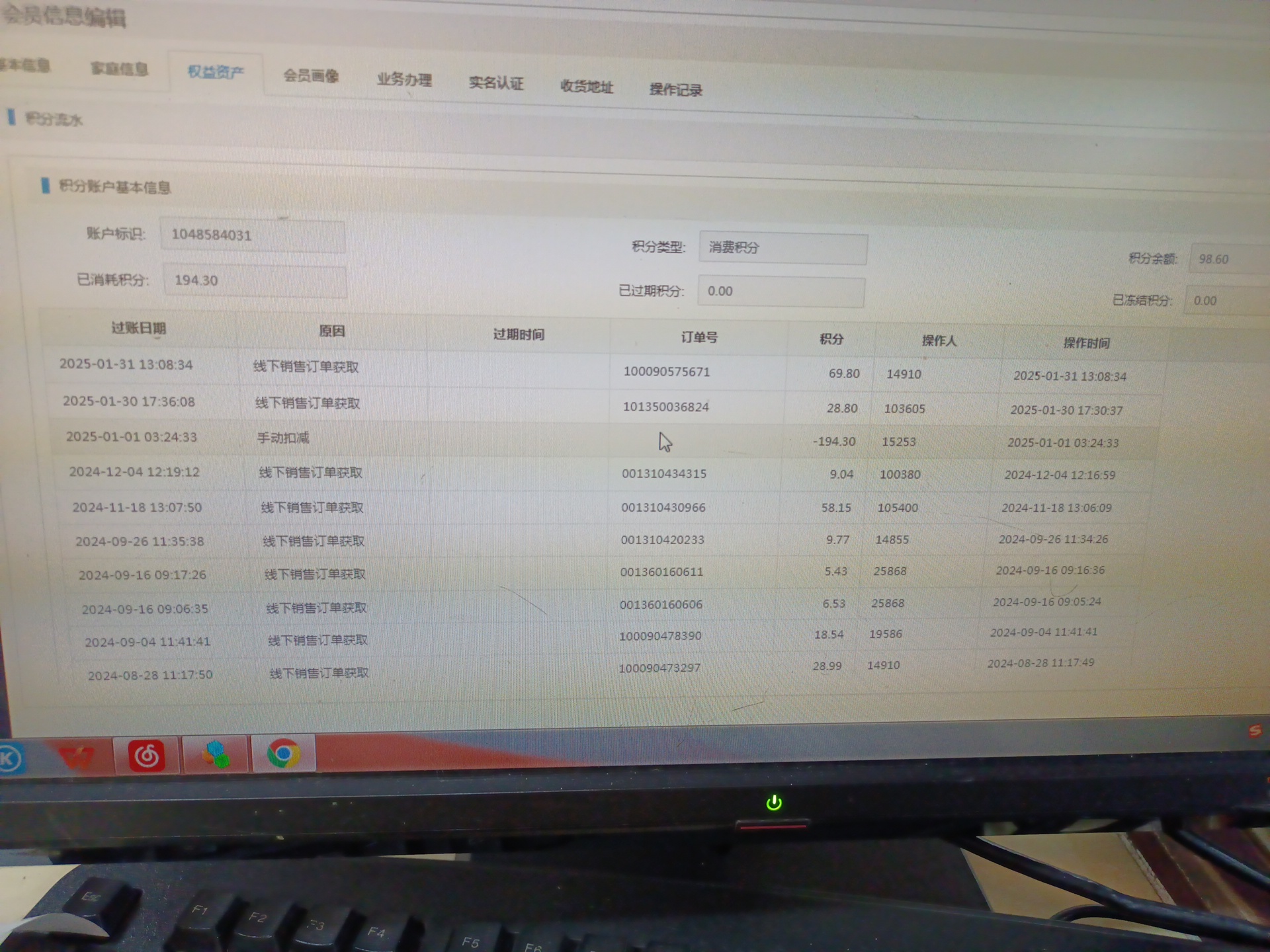Click the 已过期积分 field showing 0.00
This screenshot has height=952, width=1270.
coord(781,292)
